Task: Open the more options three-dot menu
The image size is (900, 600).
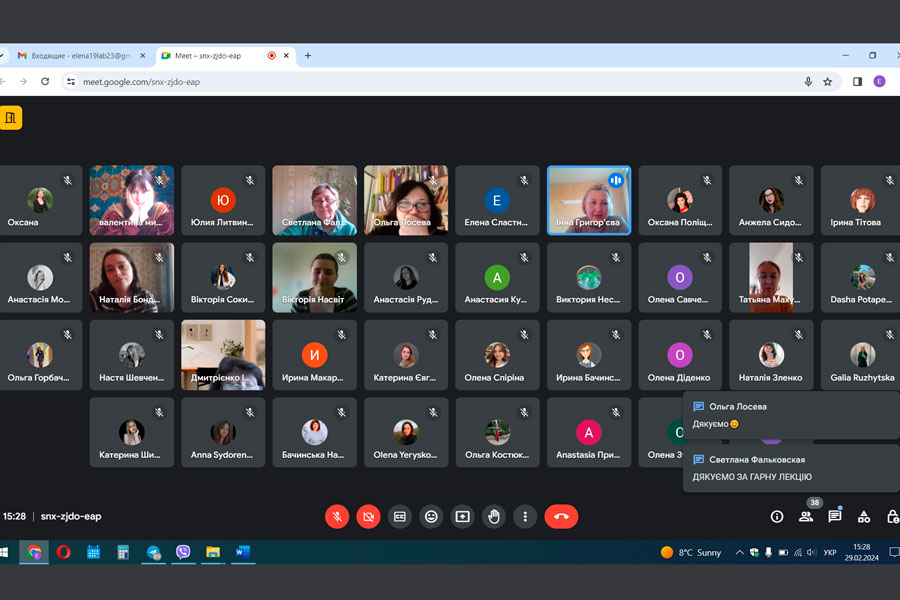Action: coord(525,517)
